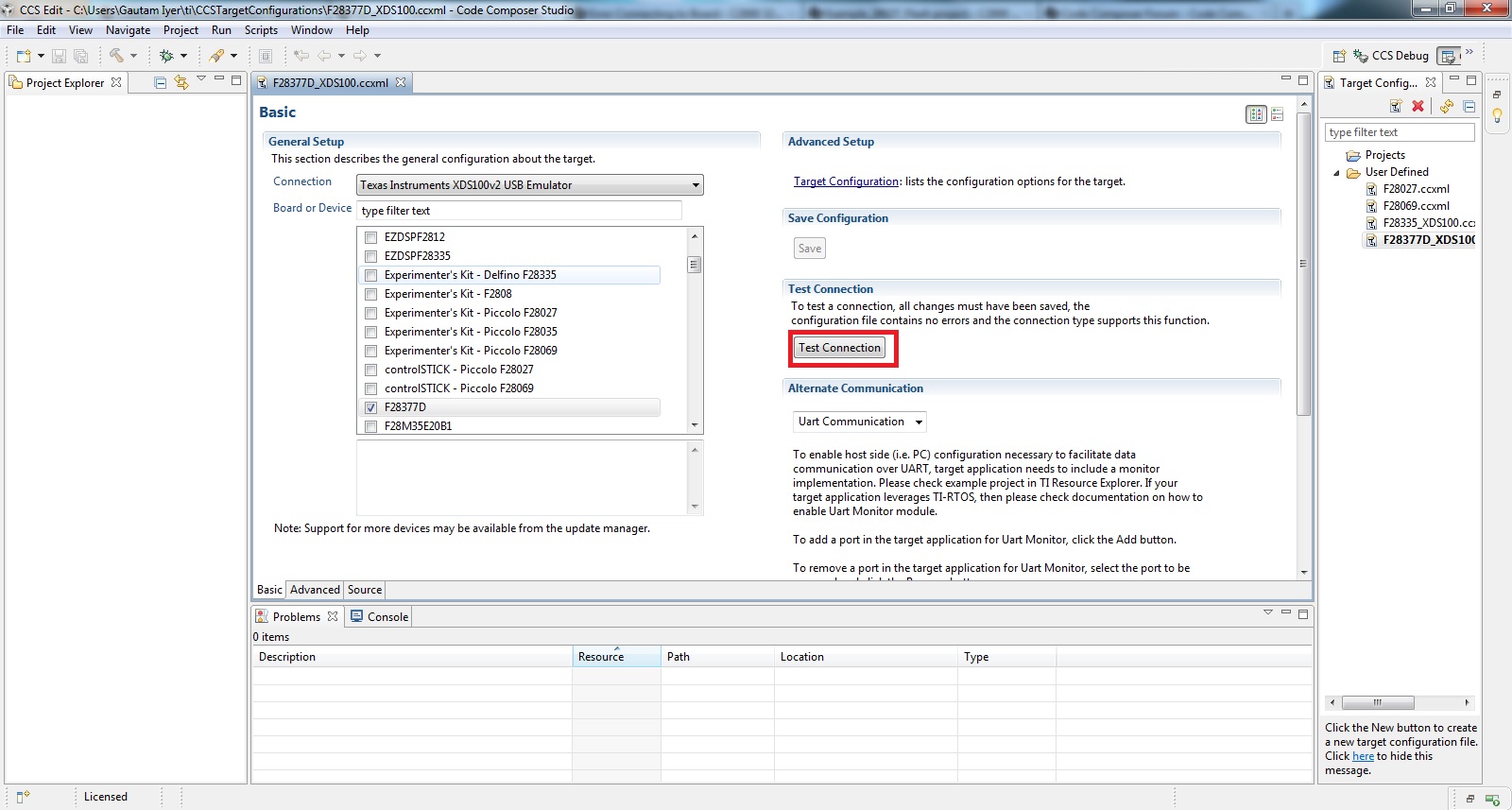Open the Target Configuration link
The image size is (1512, 810).
tap(847, 181)
